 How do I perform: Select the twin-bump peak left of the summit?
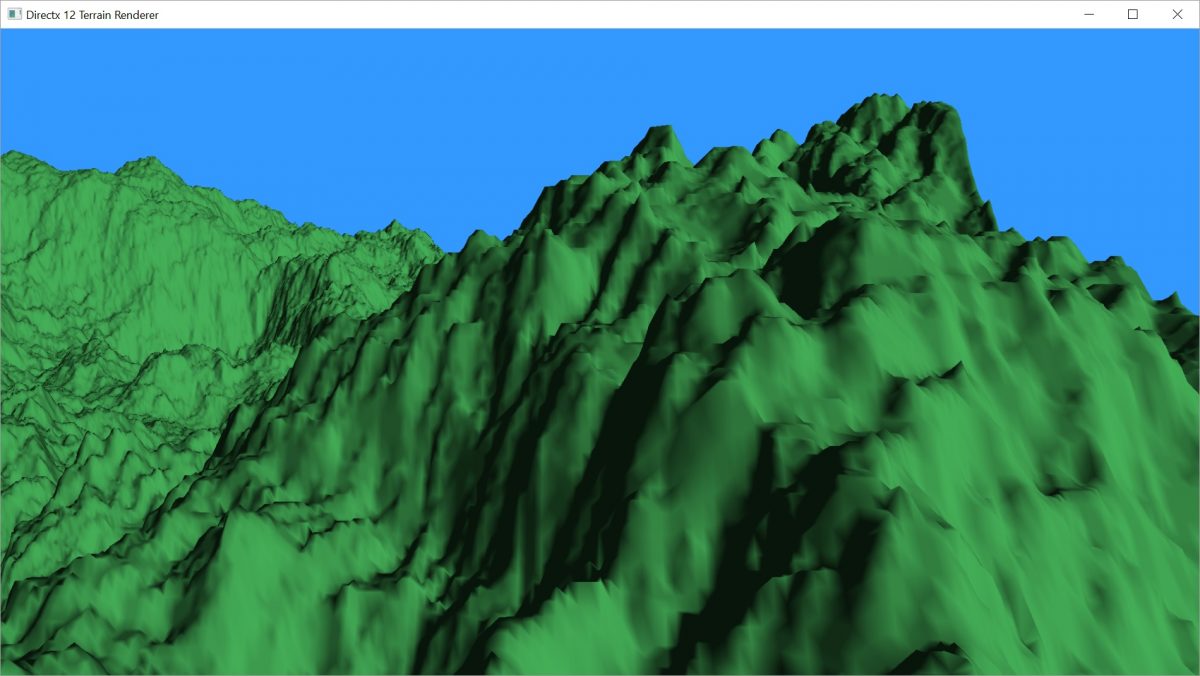coord(660,133)
